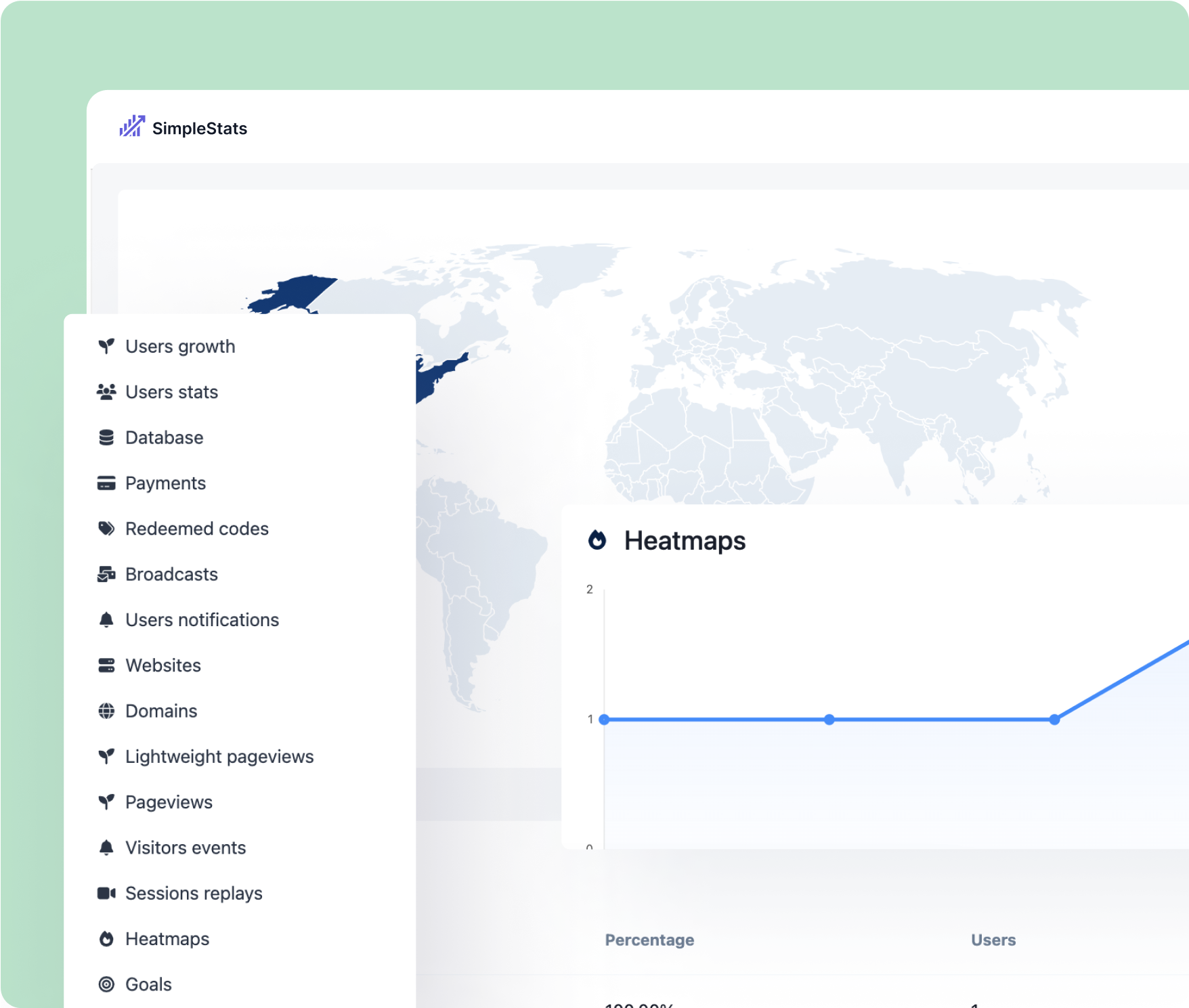The width and height of the screenshot is (1189, 1008).
Task: Open Websites in the sidebar
Action: (x=163, y=665)
